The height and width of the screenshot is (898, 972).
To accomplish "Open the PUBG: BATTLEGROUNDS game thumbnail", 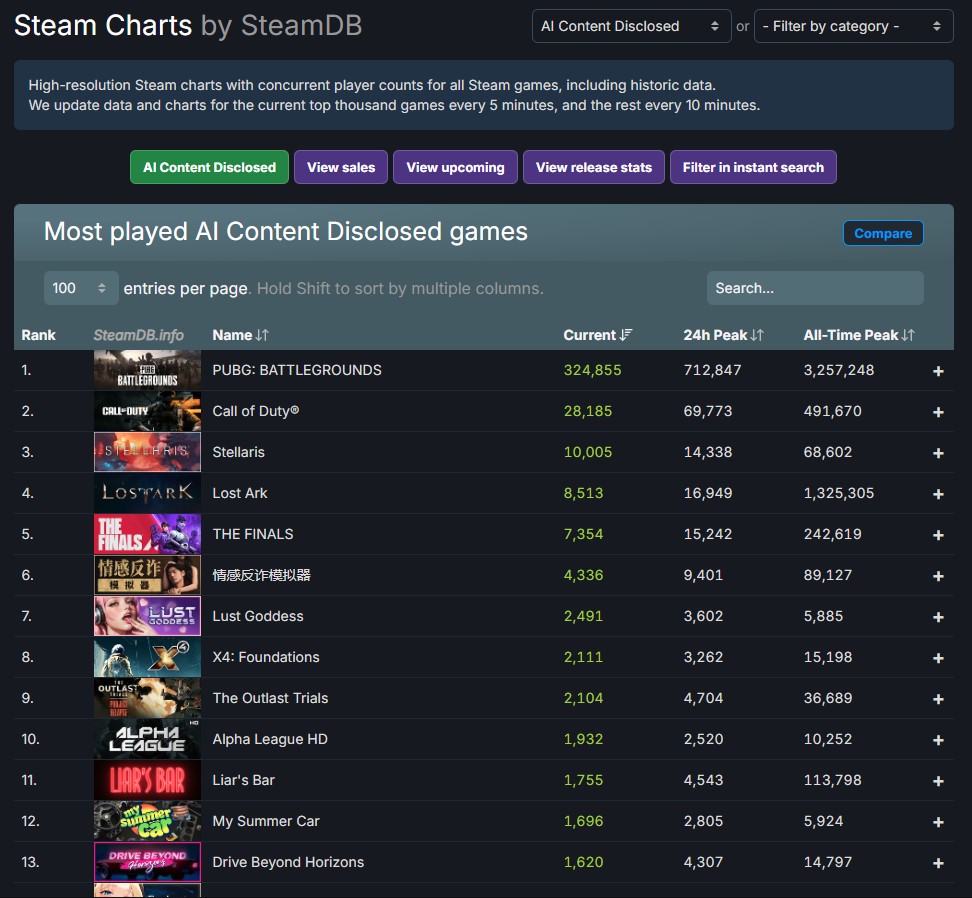I will click(148, 370).
